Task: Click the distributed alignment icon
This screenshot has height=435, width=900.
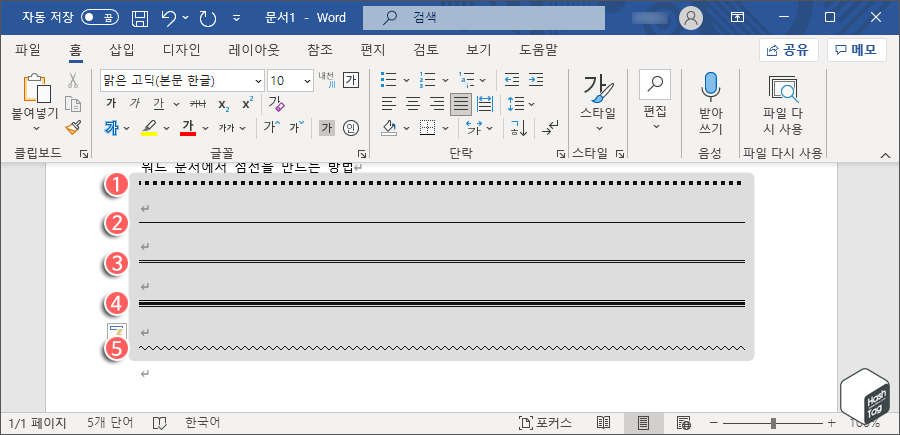Action: [485, 104]
